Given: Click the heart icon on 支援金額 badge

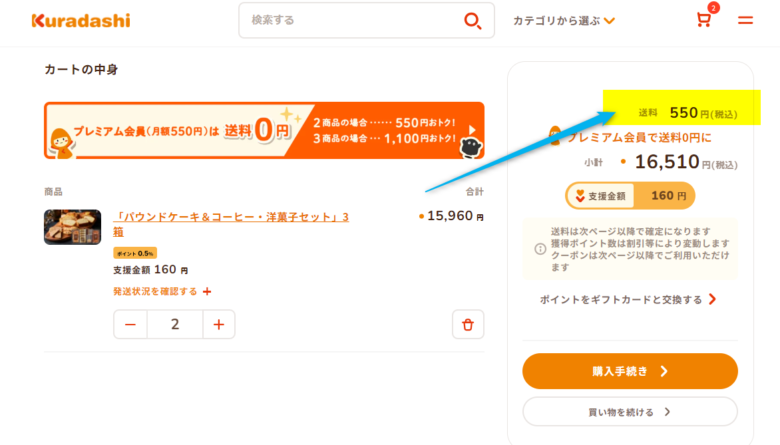Looking at the screenshot, I should coord(577,196).
